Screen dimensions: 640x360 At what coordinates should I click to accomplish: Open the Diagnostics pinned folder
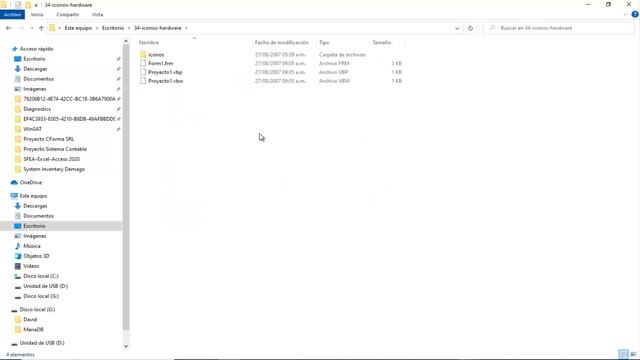37,109
